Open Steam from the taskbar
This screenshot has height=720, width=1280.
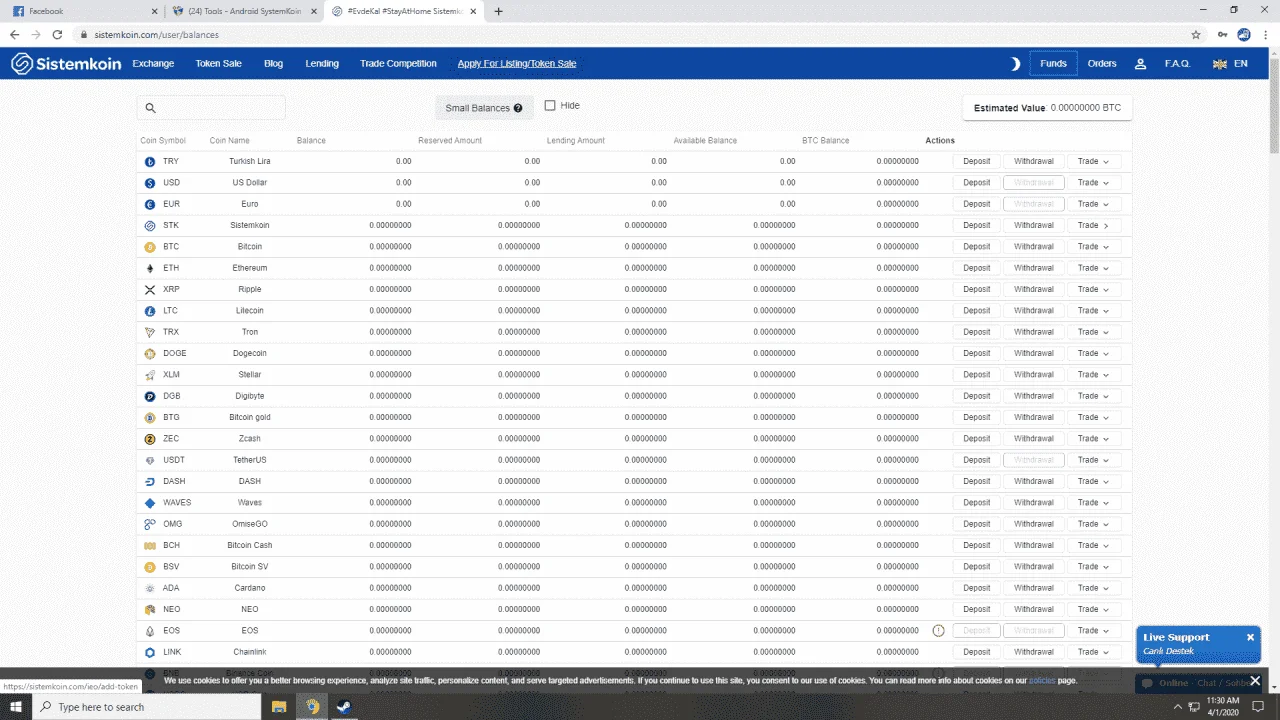pos(343,706)
